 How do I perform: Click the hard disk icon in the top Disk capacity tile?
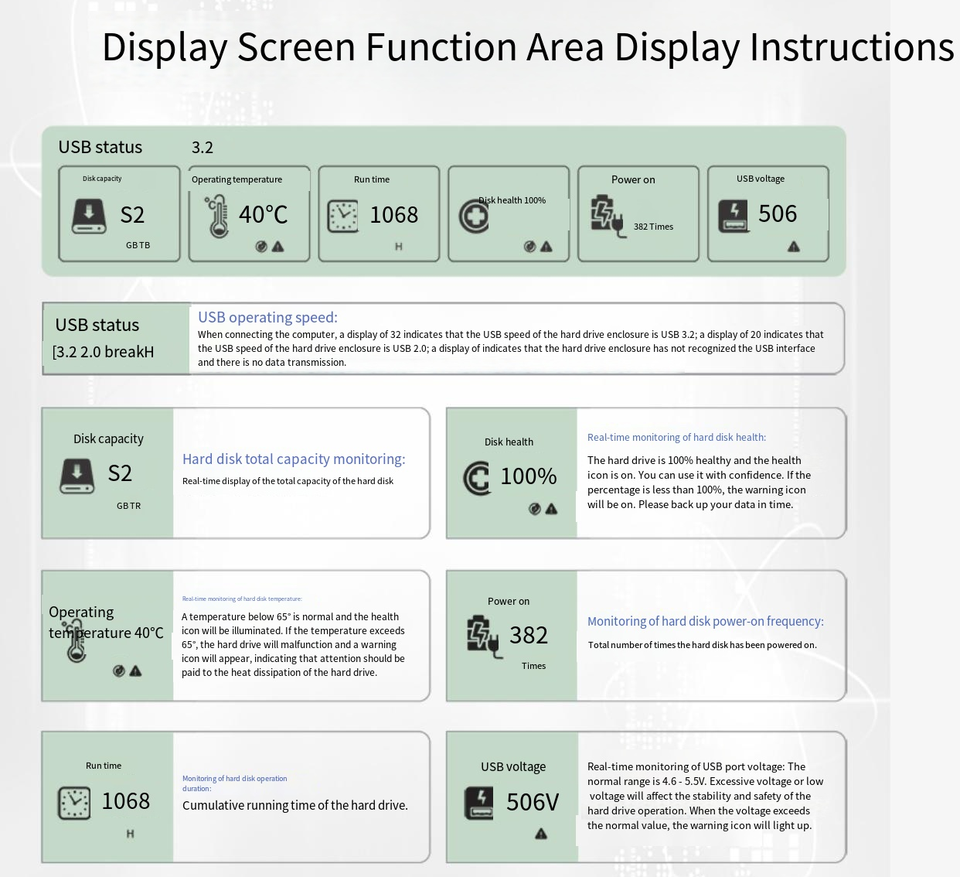coord(89,216)
